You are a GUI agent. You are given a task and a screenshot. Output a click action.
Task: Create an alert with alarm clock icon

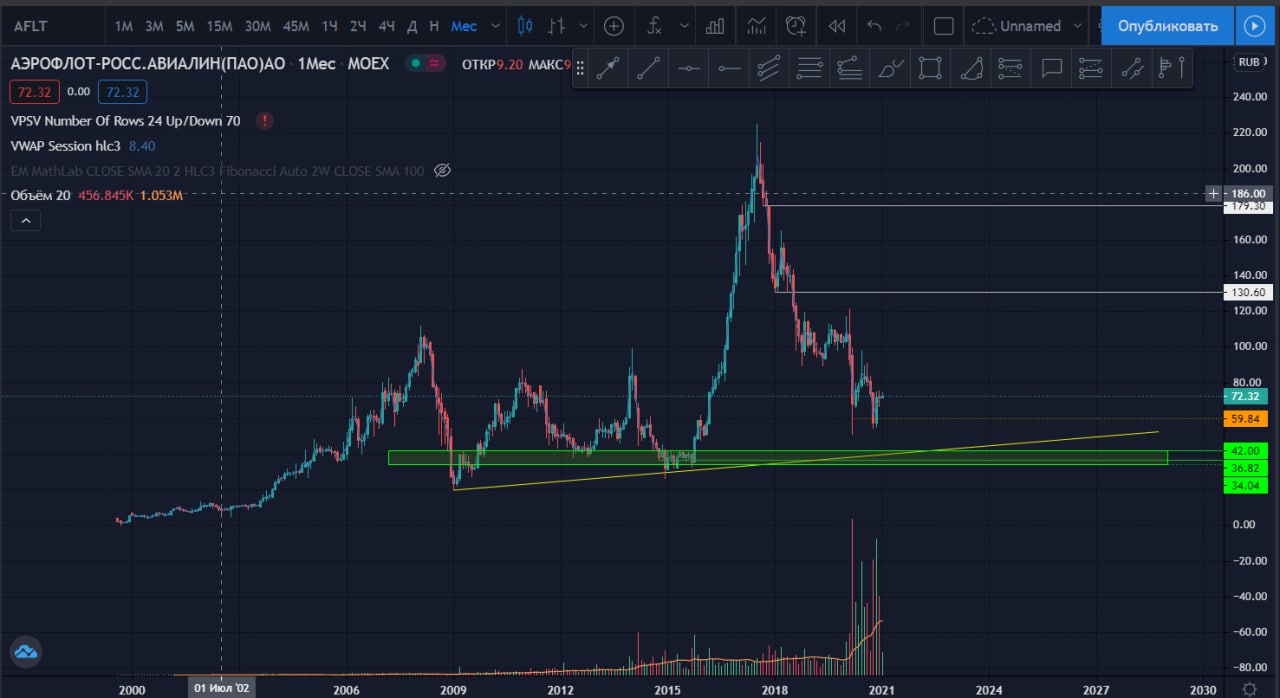pos(797,26)
